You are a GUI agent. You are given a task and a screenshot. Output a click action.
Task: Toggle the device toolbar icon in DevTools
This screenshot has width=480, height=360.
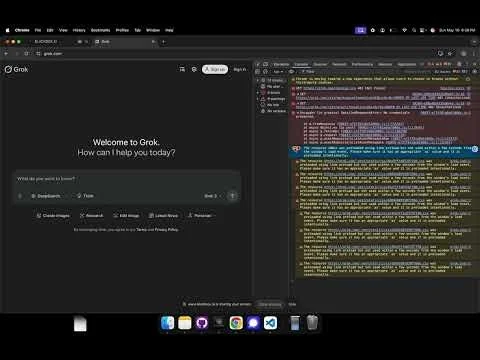coord(266,64)
